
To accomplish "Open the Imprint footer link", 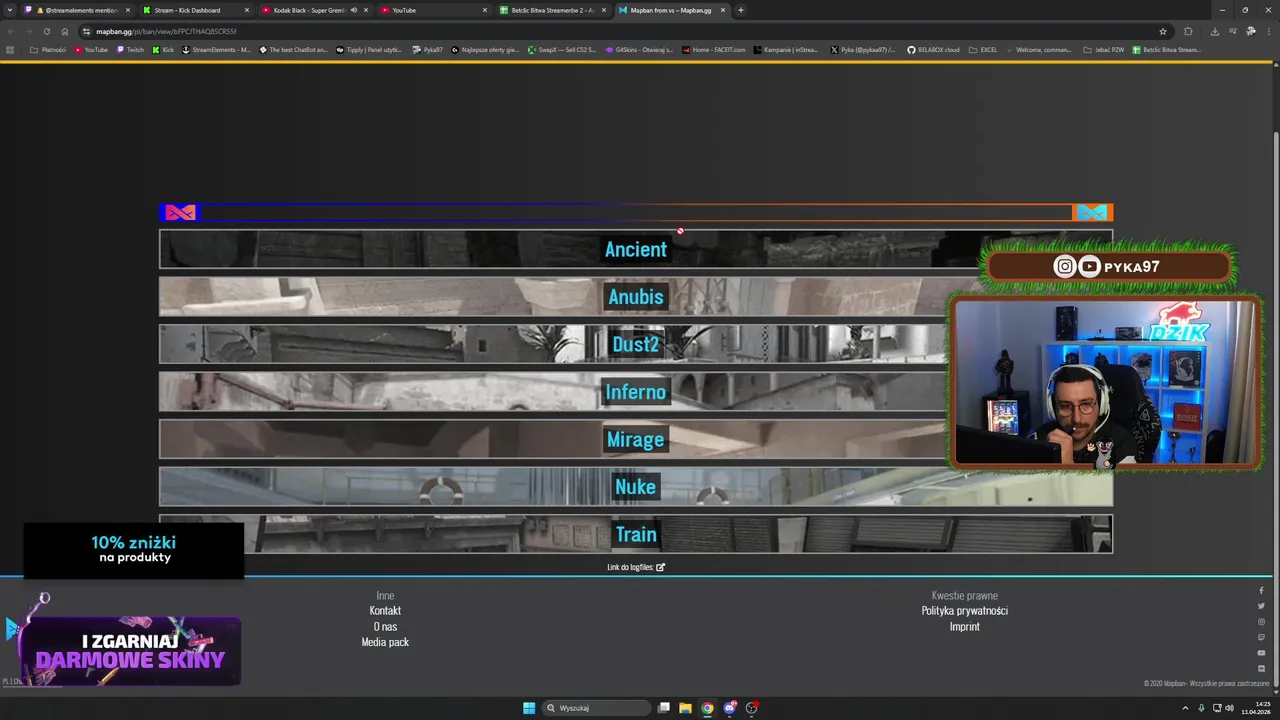I will point(965,626).
